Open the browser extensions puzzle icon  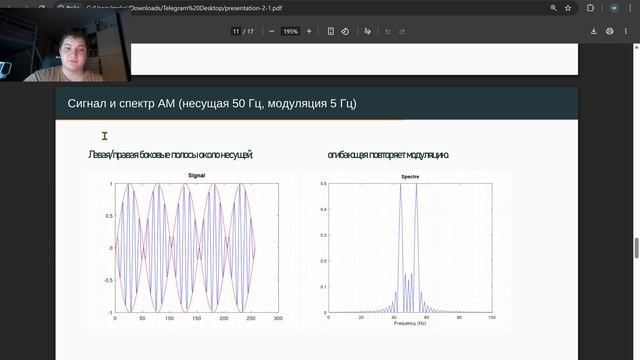click(590, 8)
